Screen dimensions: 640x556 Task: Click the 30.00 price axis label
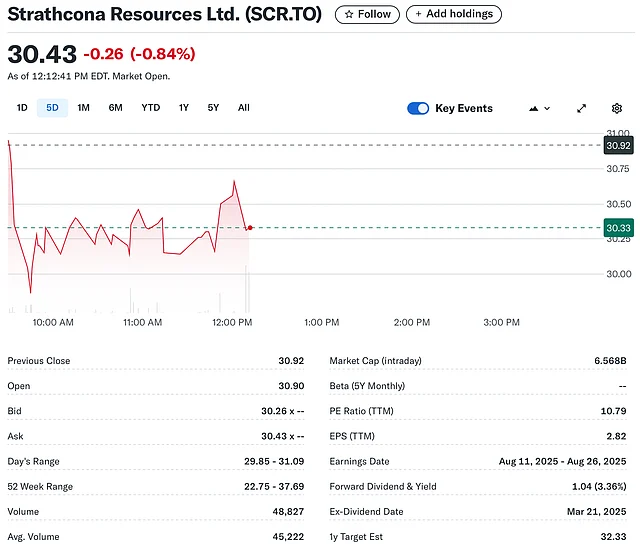click(x=619, y=274)
